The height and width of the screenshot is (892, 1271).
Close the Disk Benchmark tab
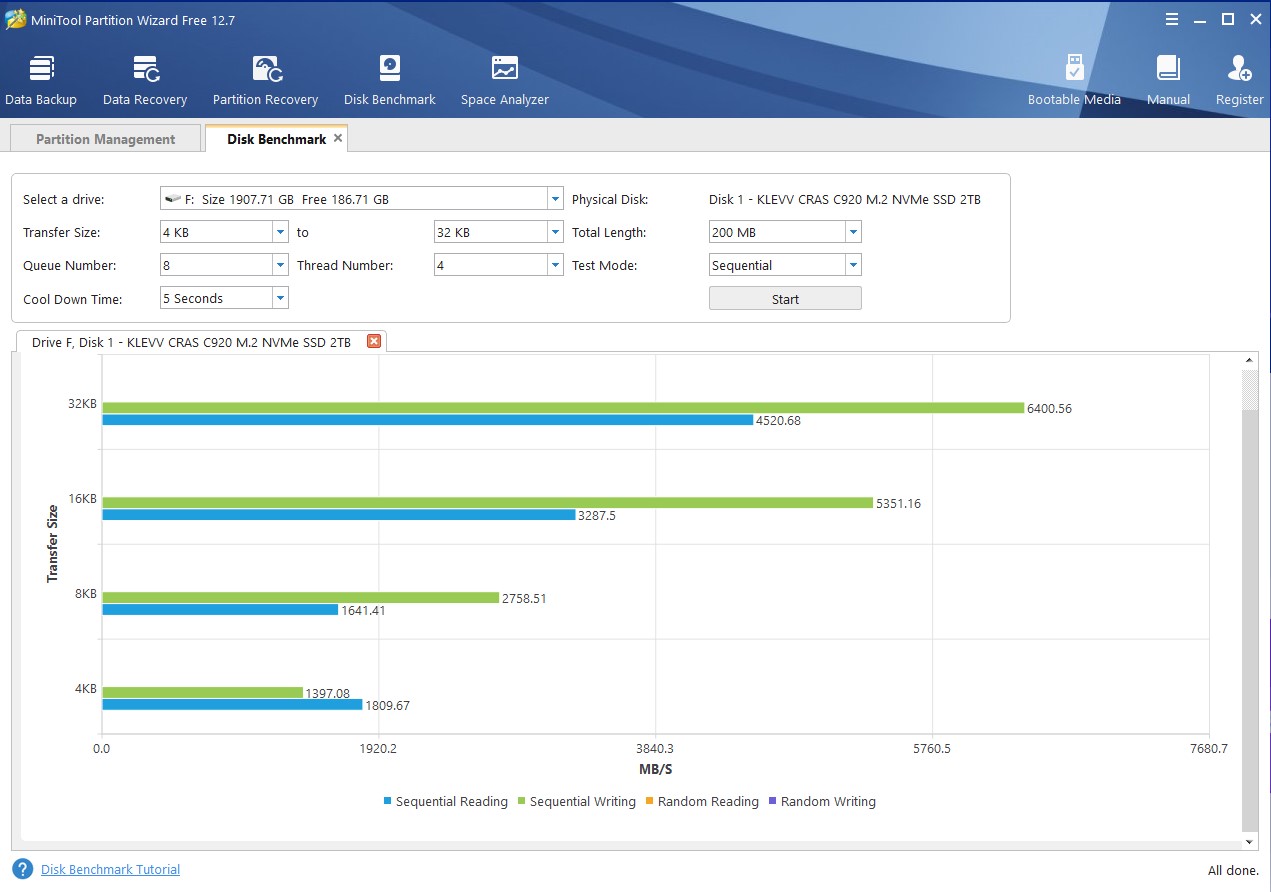point(338,138)
